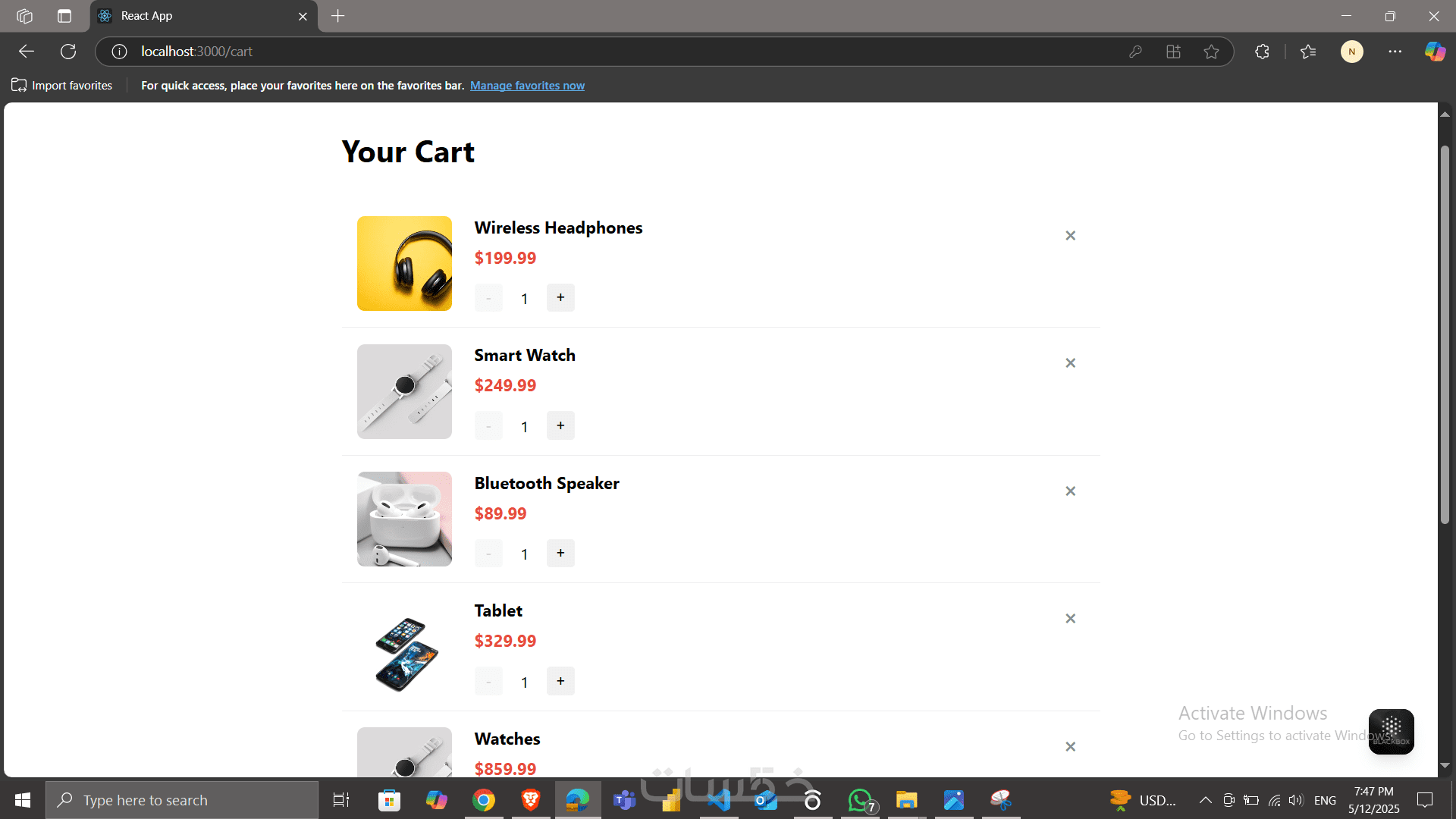Remove Bluetooth Speaker from cart
Image resolution: width=1456 pixels, height=819 pixels.
click(1070, 491)
